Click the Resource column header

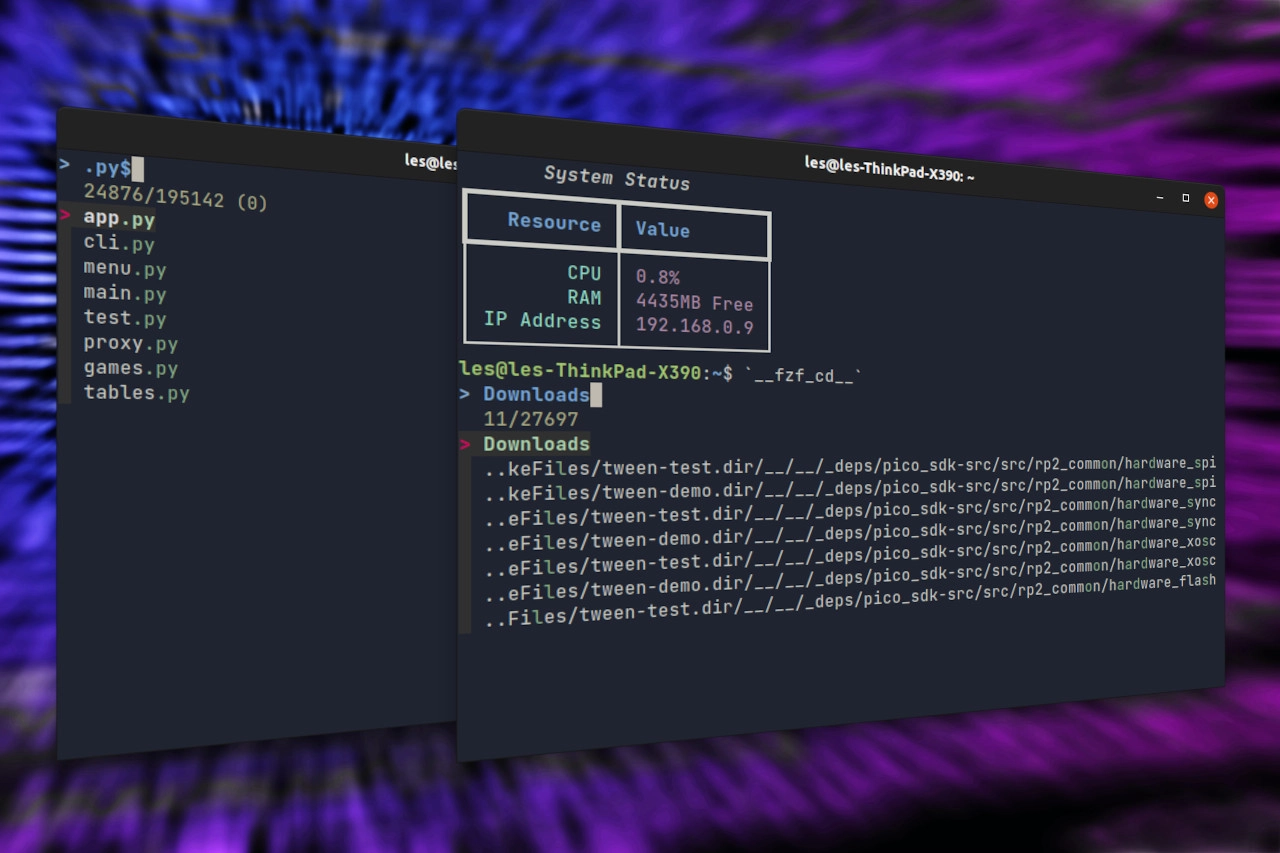tap(554, 222)
